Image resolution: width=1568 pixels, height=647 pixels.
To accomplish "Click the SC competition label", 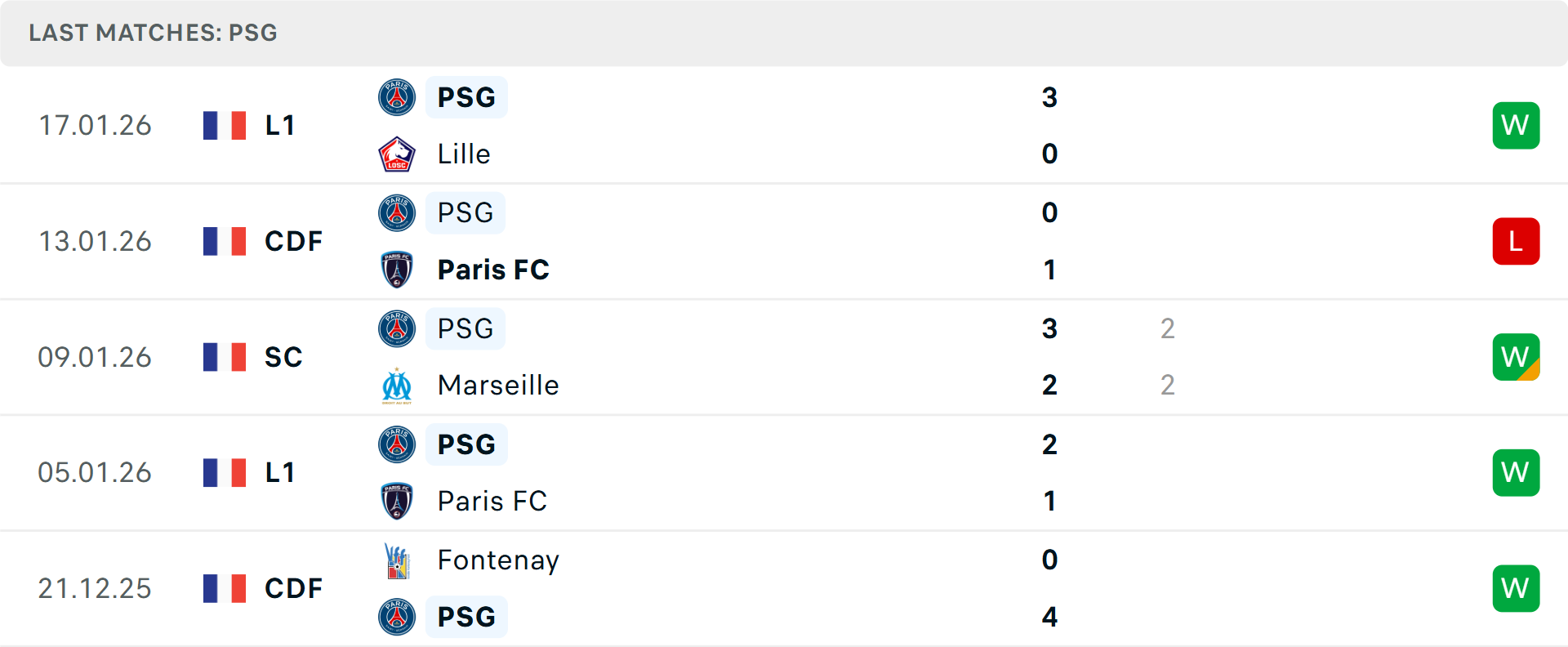I will point(283,357).
